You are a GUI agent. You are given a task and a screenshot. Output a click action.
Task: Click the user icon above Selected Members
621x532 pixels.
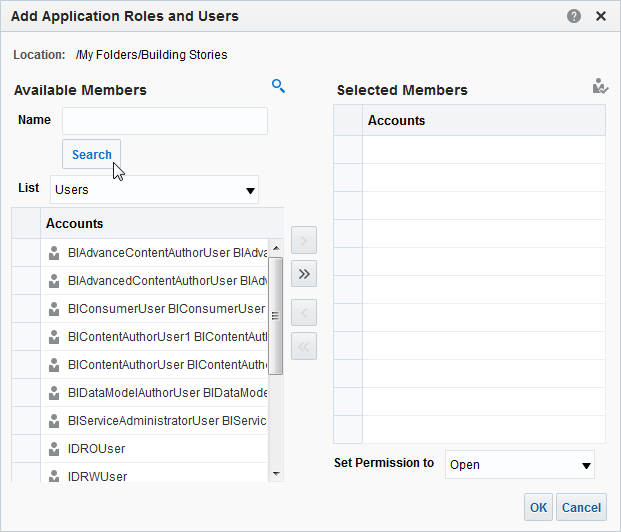click(600, 87)
